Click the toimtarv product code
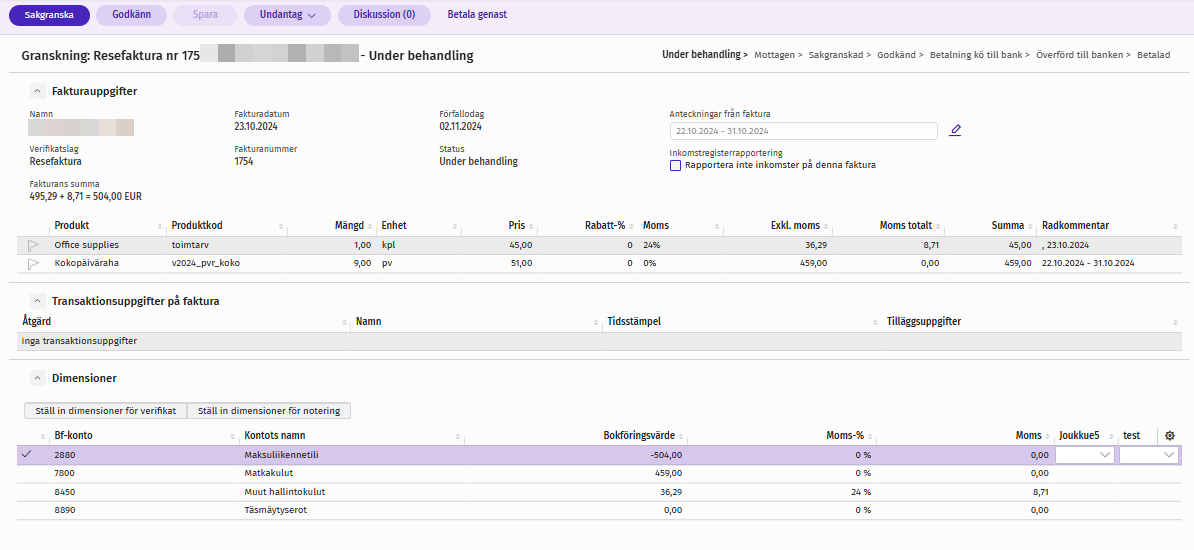The image size is (1194, 550). 189,245
